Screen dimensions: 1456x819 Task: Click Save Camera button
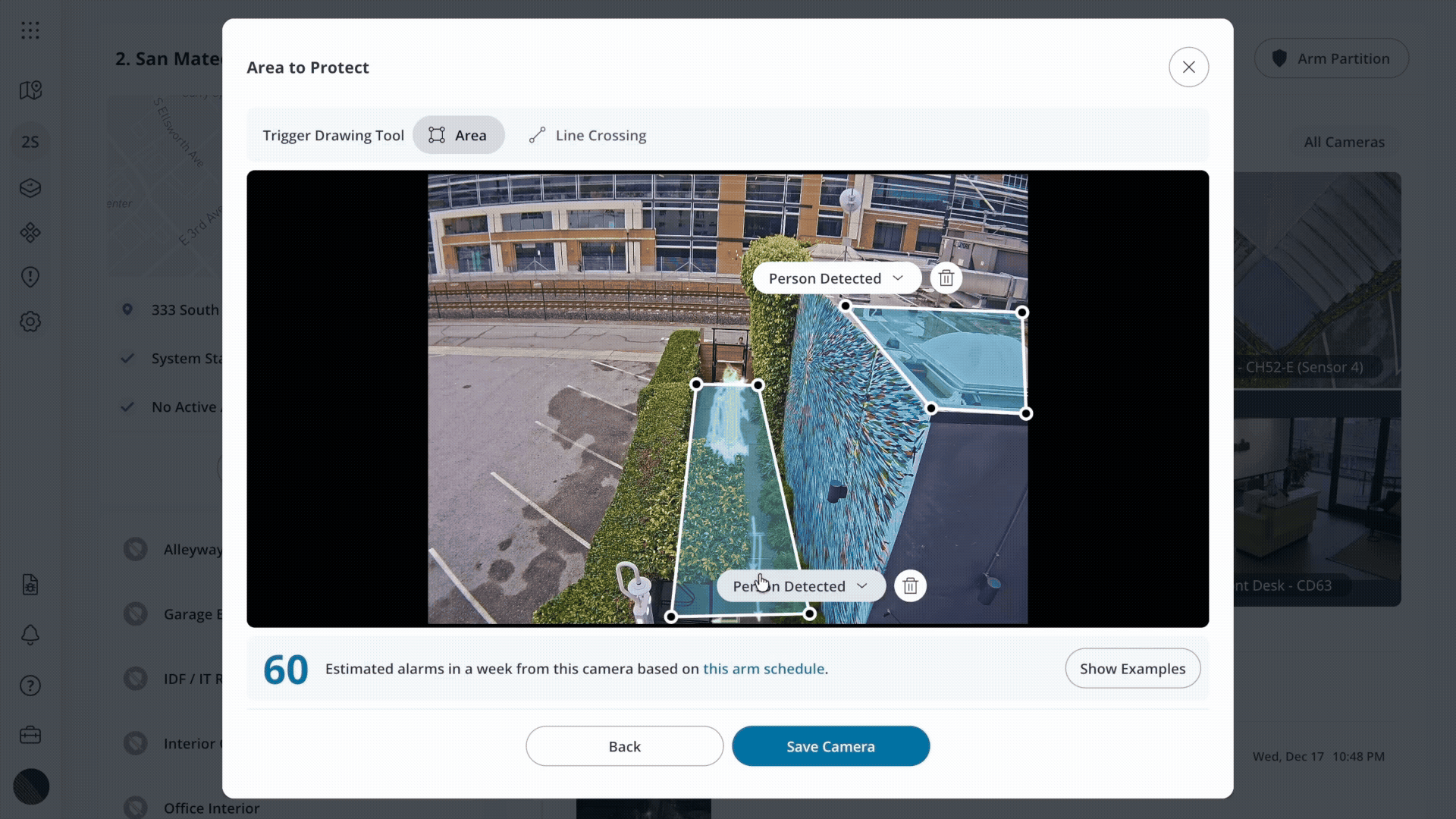coord(830,746)
